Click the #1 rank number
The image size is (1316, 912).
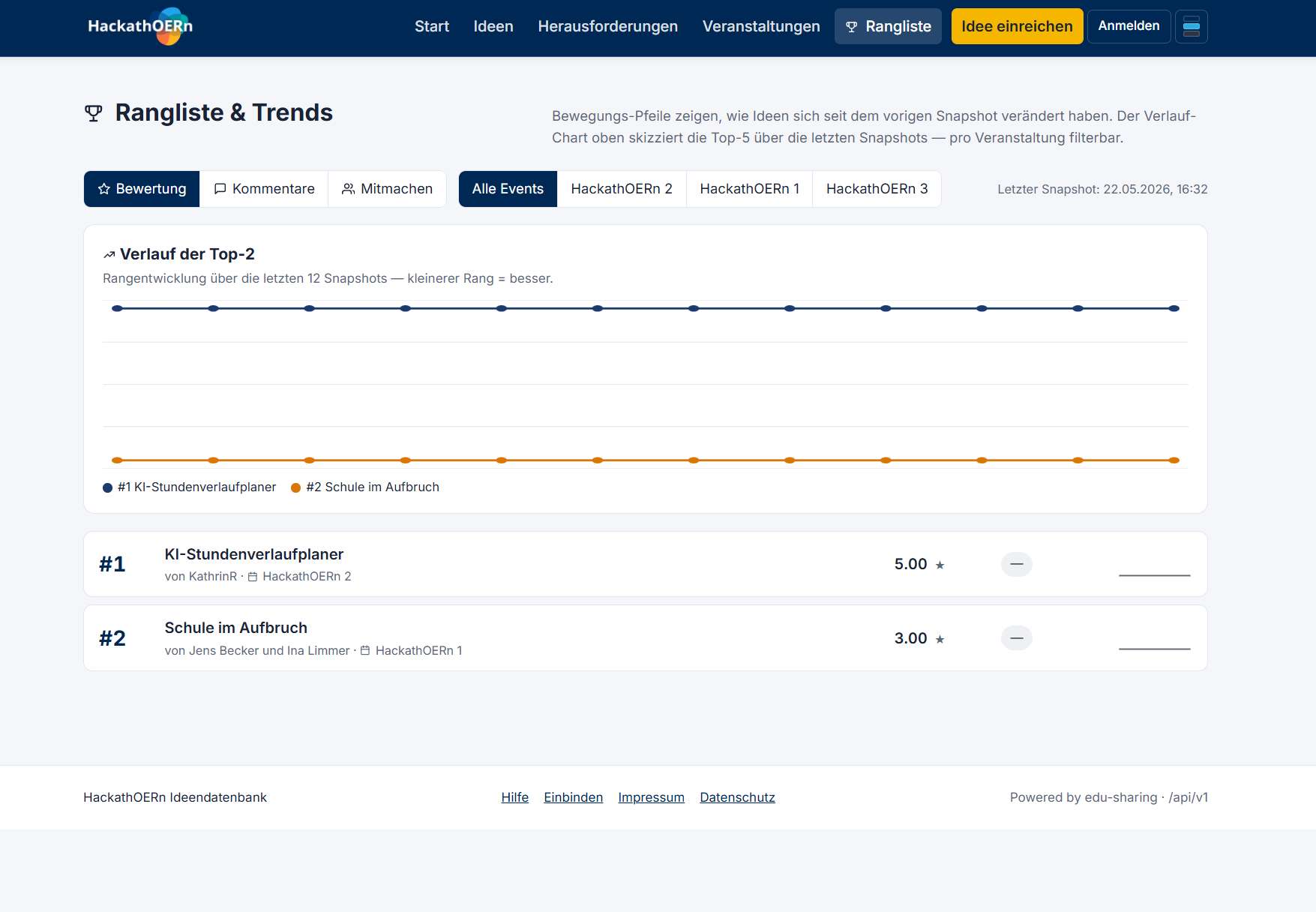click(x=112, y=564)
